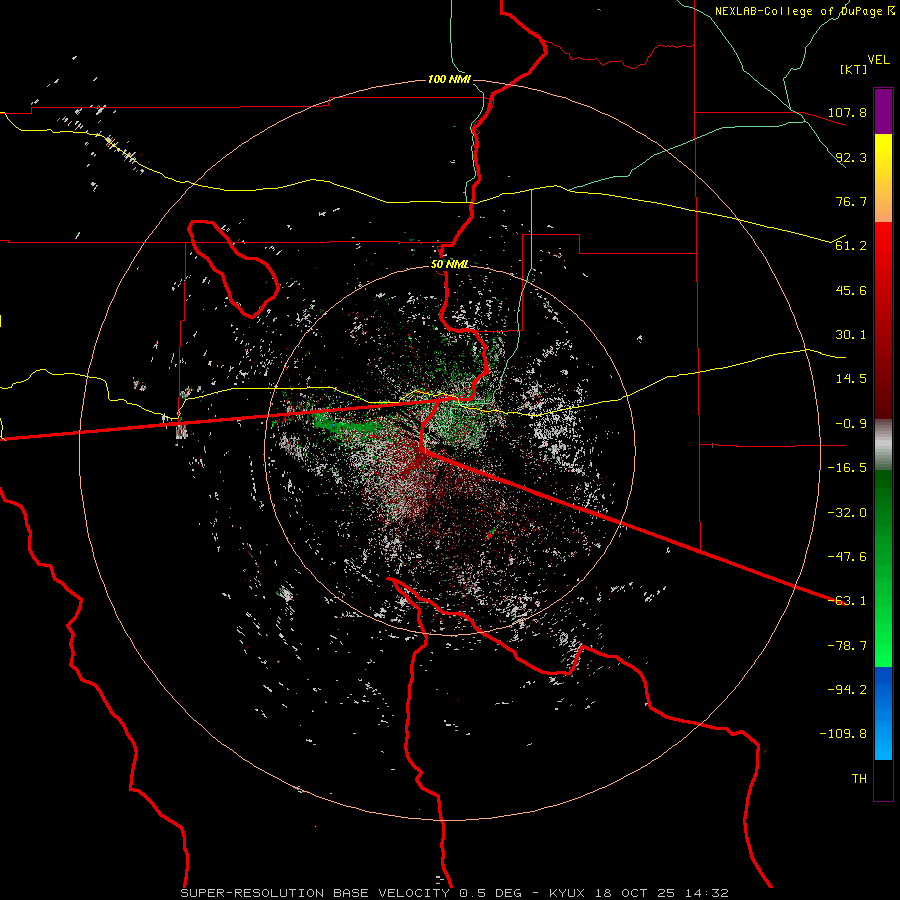Click the -78.7 velocity scale value
The height and width of the screenshot is (900, 900).
tap(847, 646)
